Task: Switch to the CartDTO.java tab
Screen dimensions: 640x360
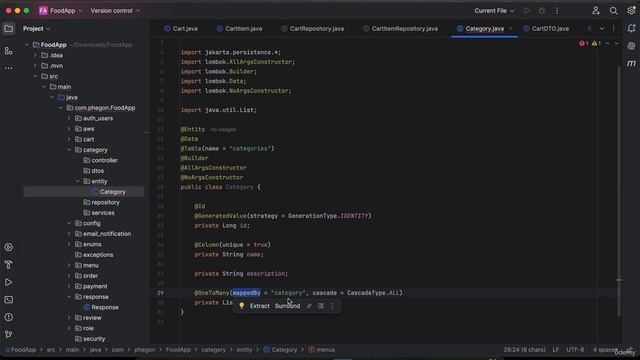Action: click(x=546, y=29)
